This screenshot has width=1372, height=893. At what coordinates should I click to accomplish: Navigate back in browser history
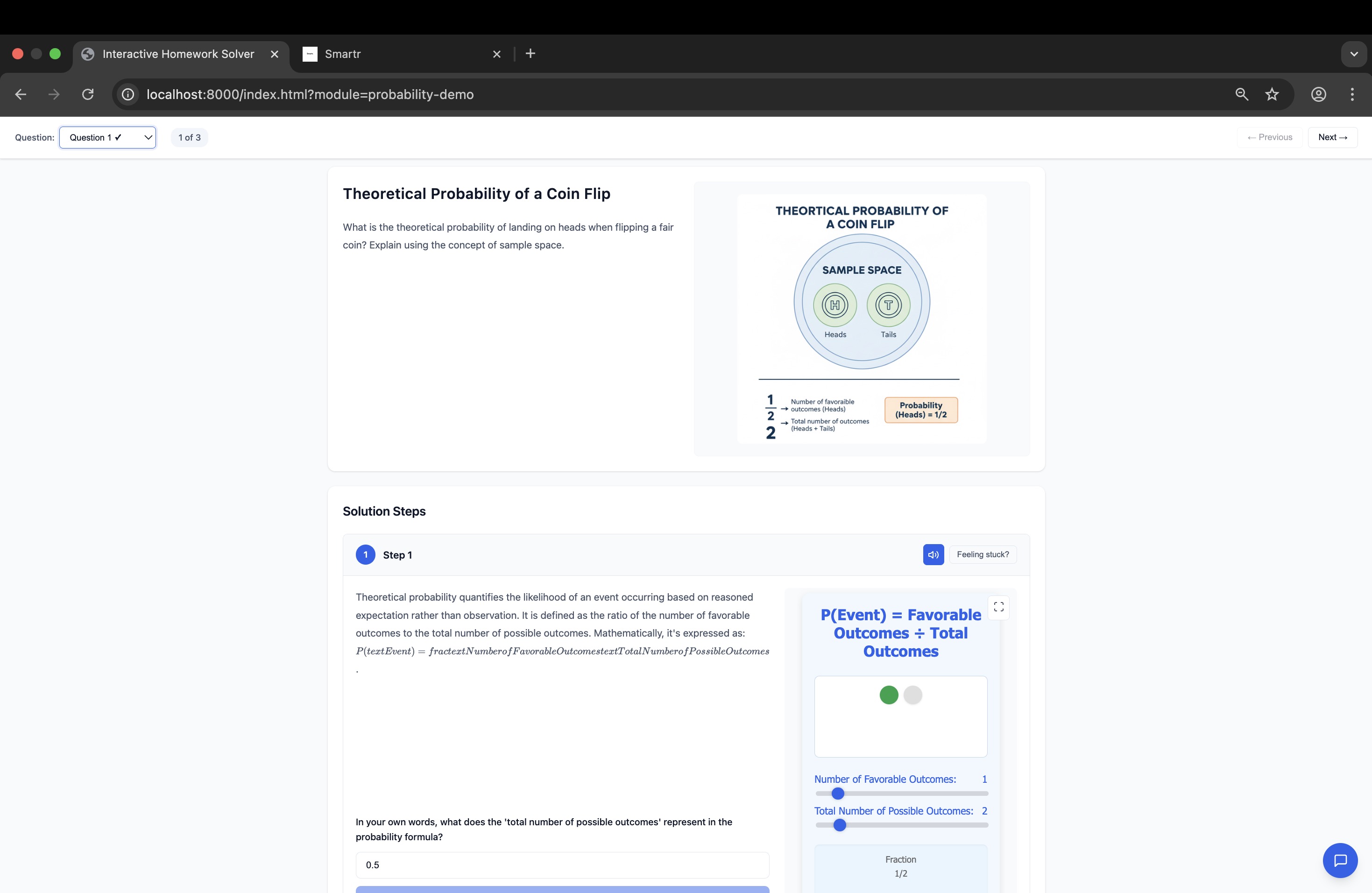tap(21, 94)
